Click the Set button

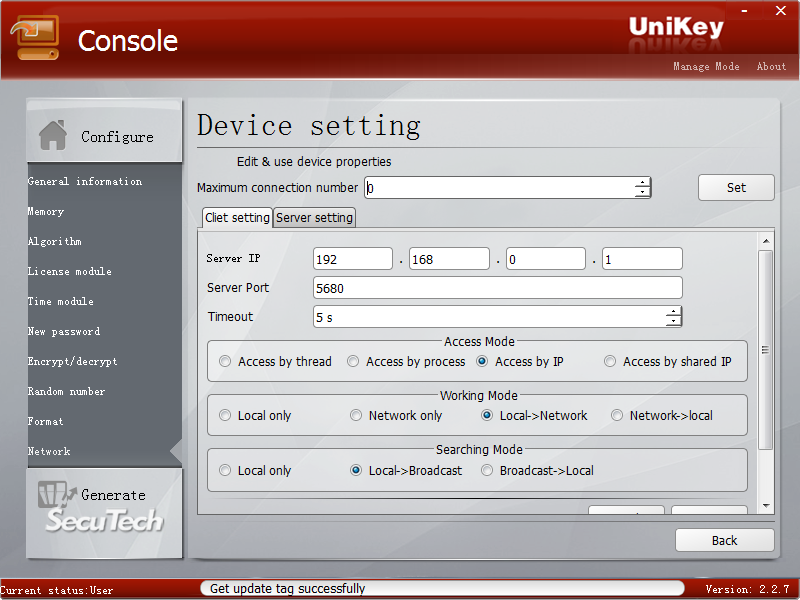[736, 188]
